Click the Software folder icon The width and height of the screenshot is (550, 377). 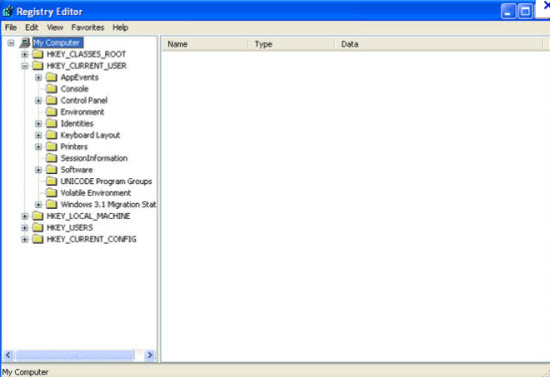52,170
